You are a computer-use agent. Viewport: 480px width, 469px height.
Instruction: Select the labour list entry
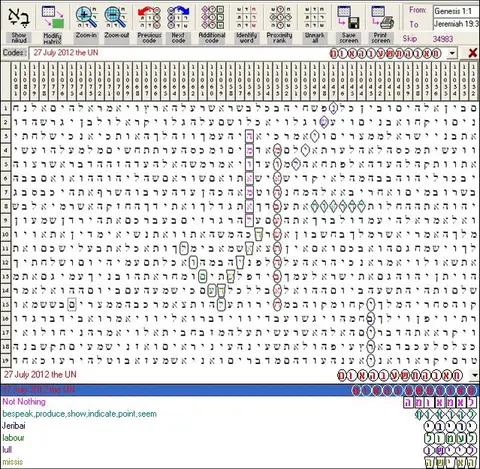tap(13, 438)
